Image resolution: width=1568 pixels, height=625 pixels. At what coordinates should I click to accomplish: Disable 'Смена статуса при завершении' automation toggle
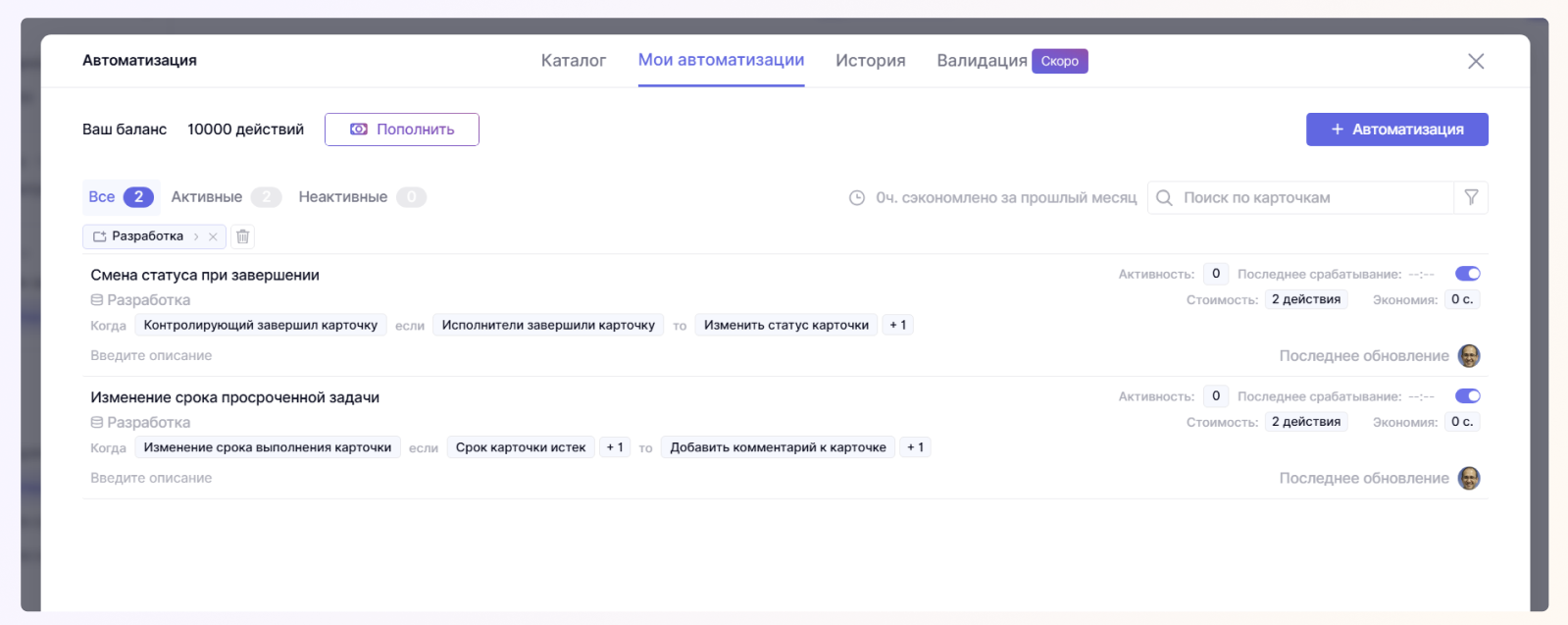tap(1467, 274)
